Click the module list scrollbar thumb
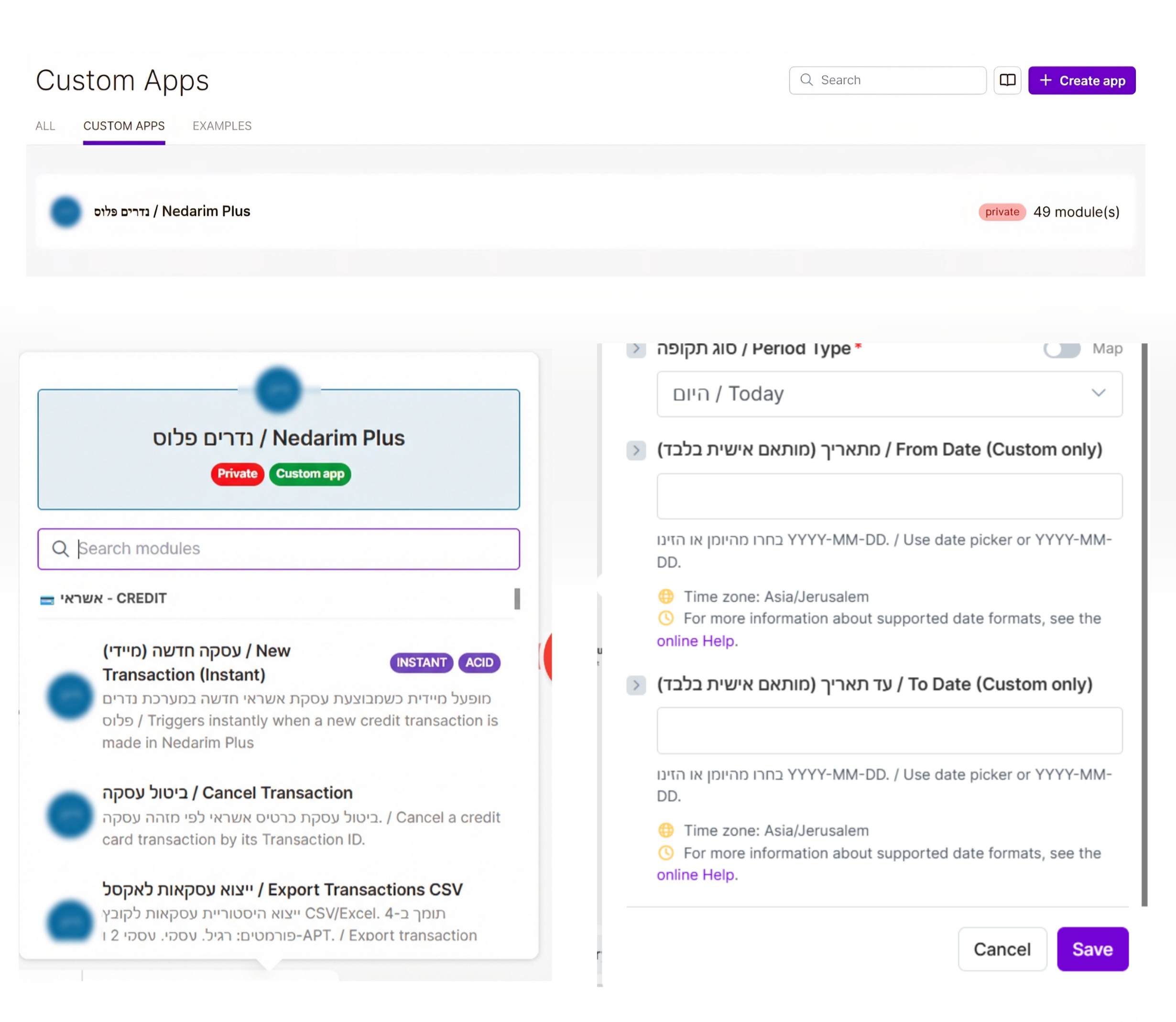This screenshot has width=1176, height=1022. pos(517,599)
